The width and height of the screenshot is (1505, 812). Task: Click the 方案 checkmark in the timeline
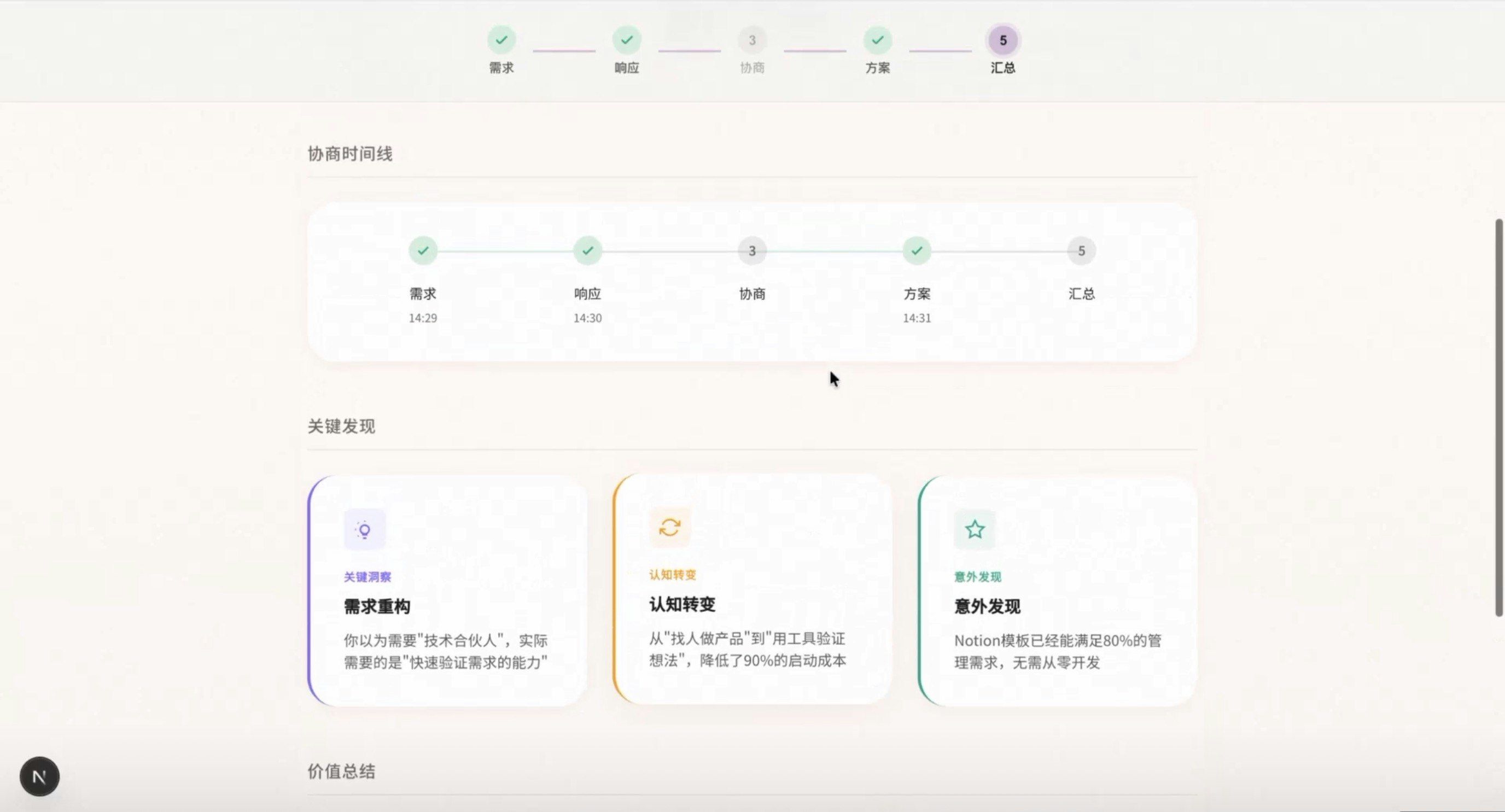916,250
